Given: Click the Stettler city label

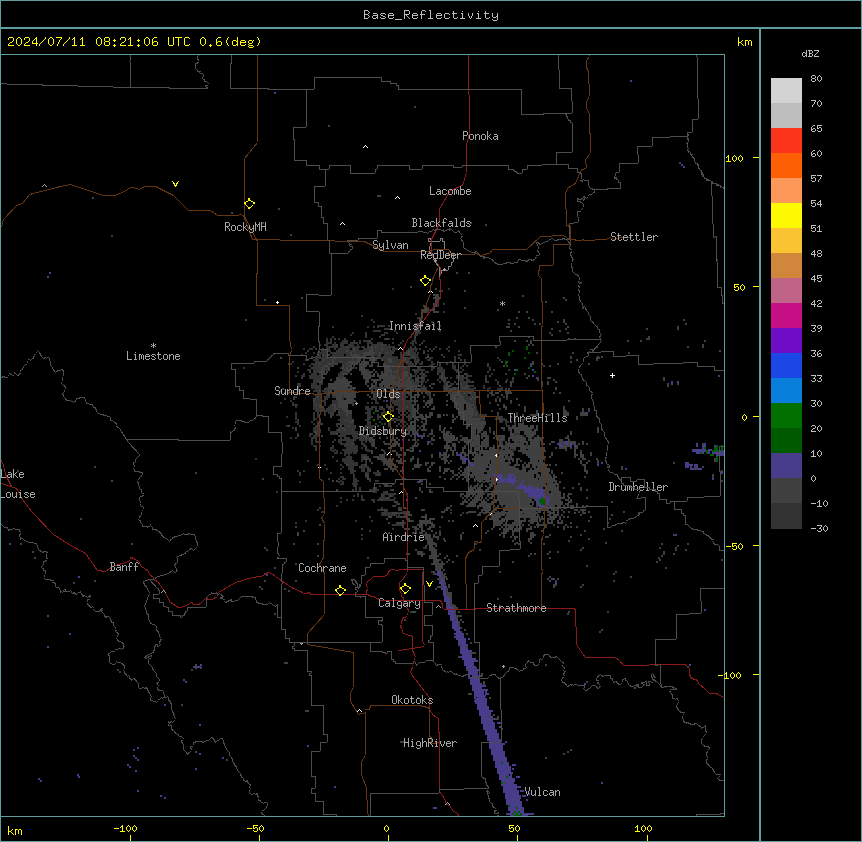Looking at the screenshot, I should coord(633,237).
